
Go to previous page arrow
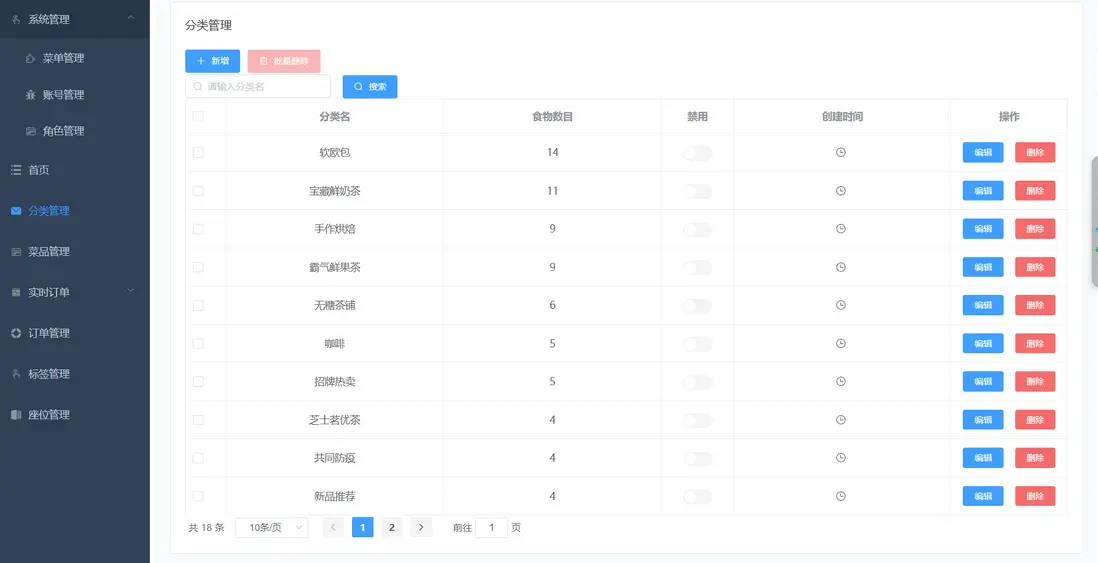333,527
